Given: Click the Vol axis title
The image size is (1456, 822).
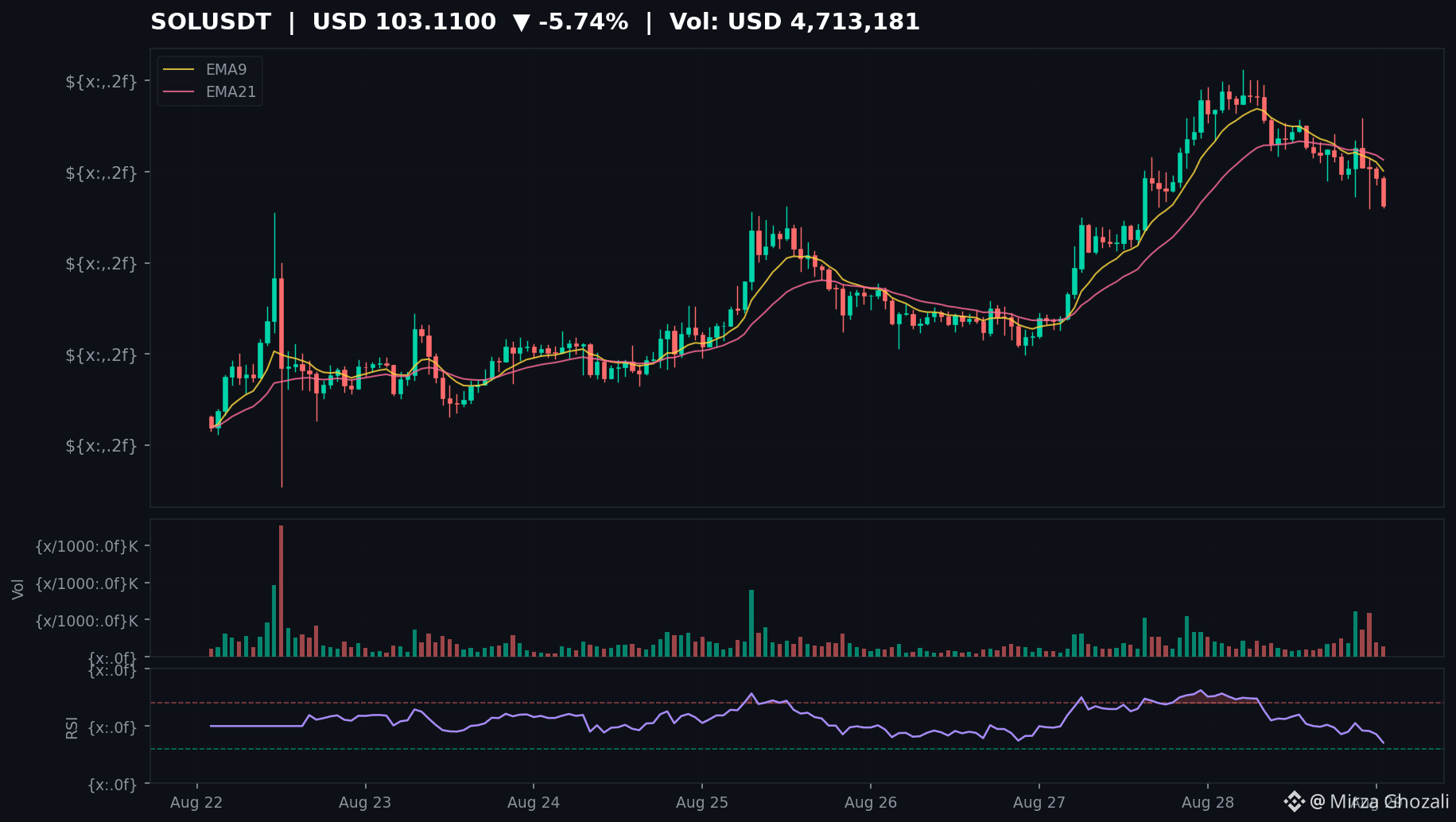Looking at the screenshot, I should point(18,589).
